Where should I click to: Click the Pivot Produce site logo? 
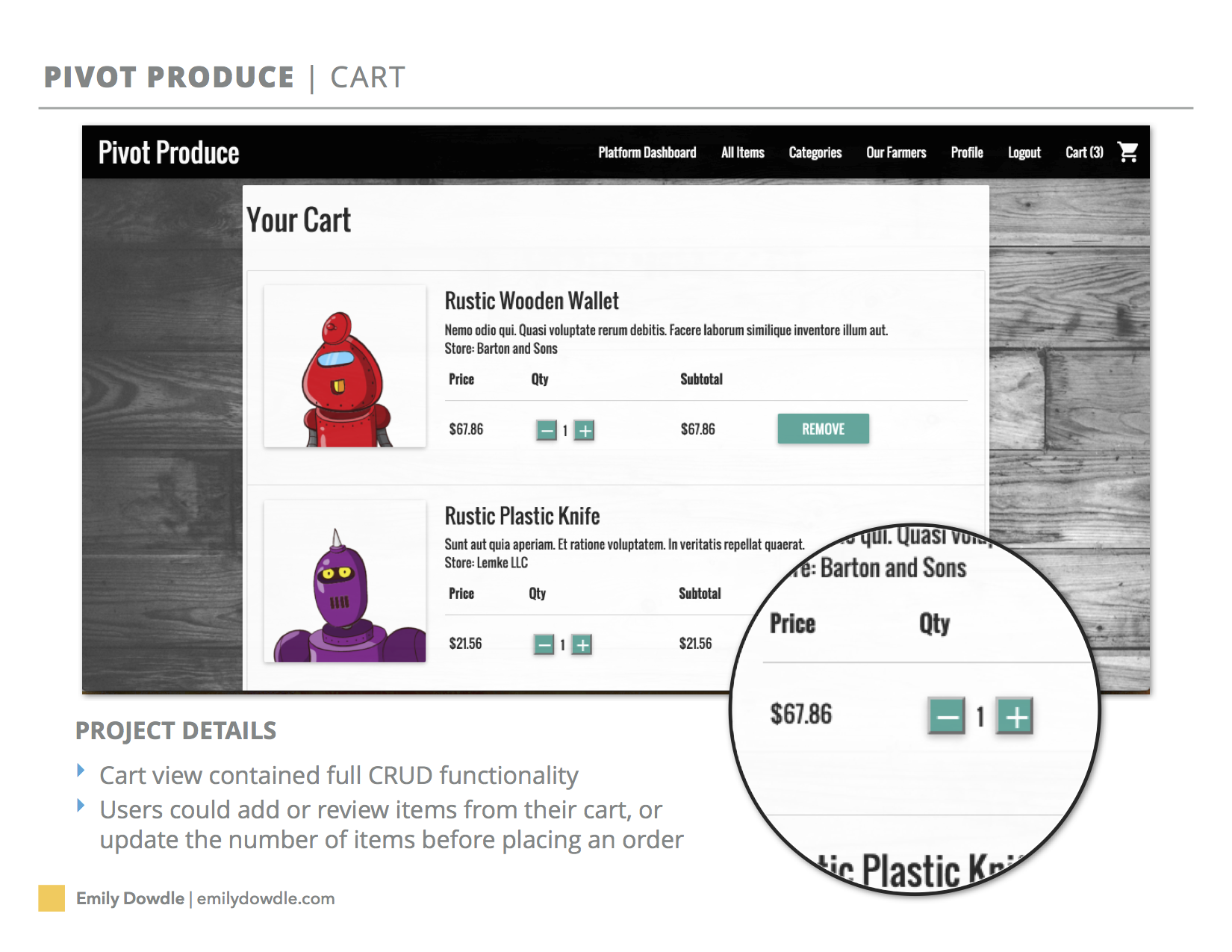(x=169, y=152)
